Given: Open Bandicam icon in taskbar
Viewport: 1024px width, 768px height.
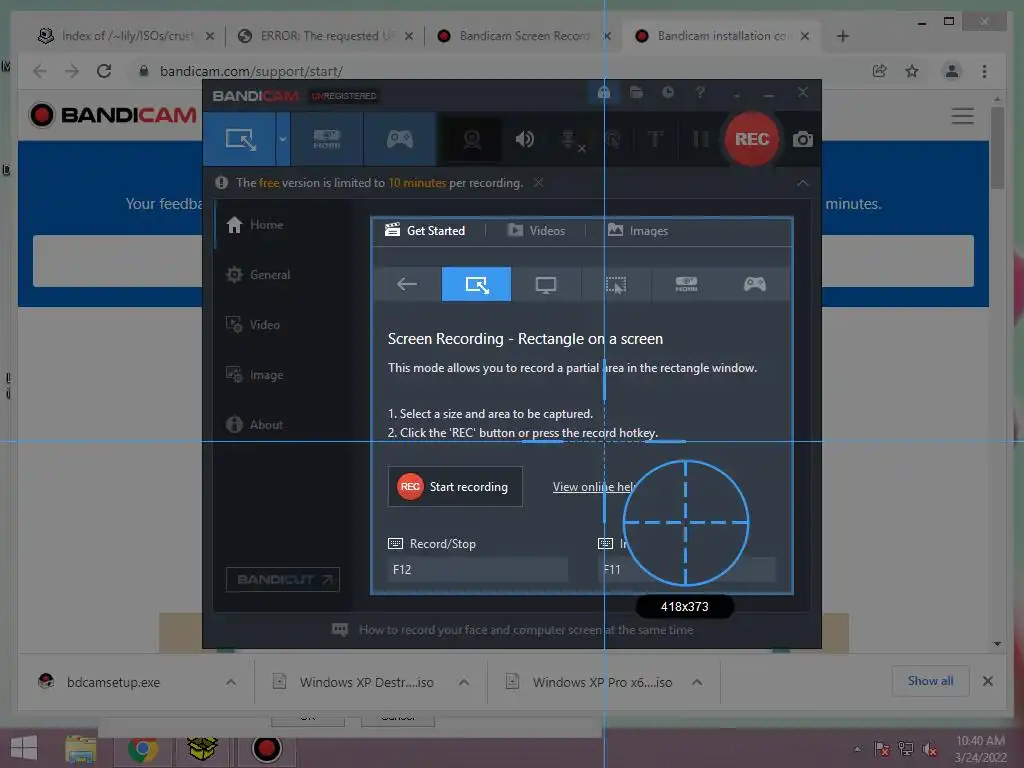Looking at the screenshot, I should 266,749.
